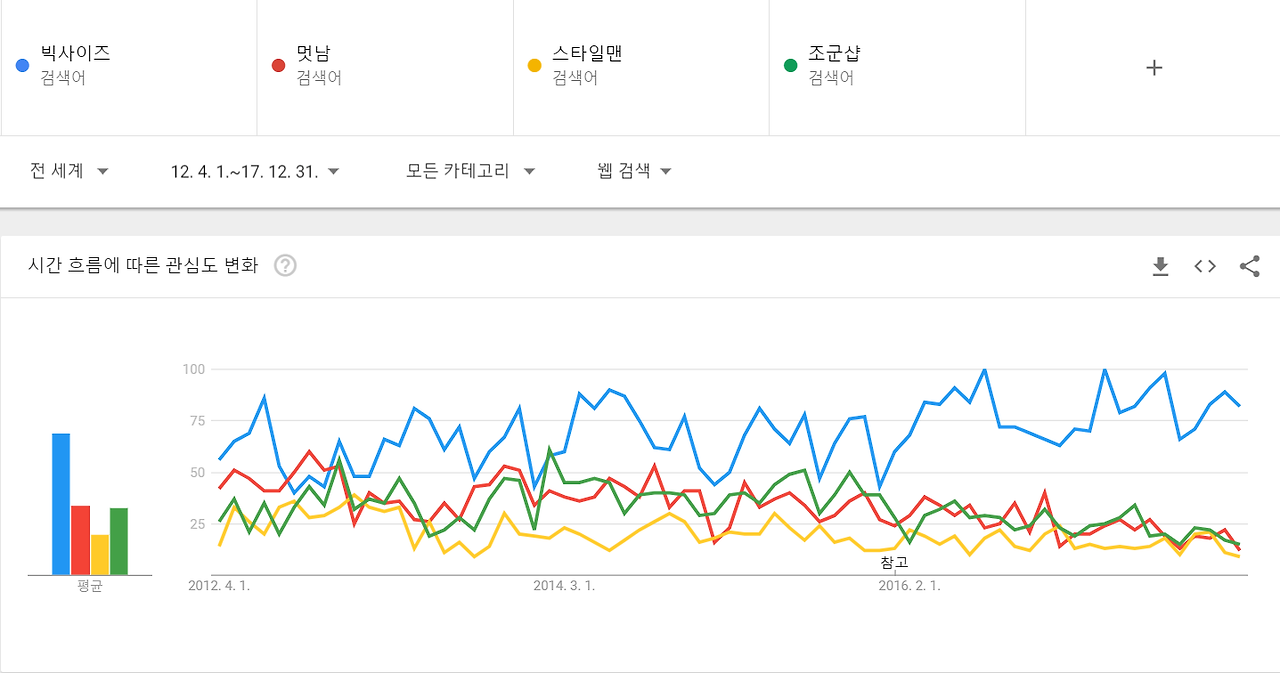Open the help question mark icon
This screenshot has height=673, width=1280.
(x=285, y=266)
